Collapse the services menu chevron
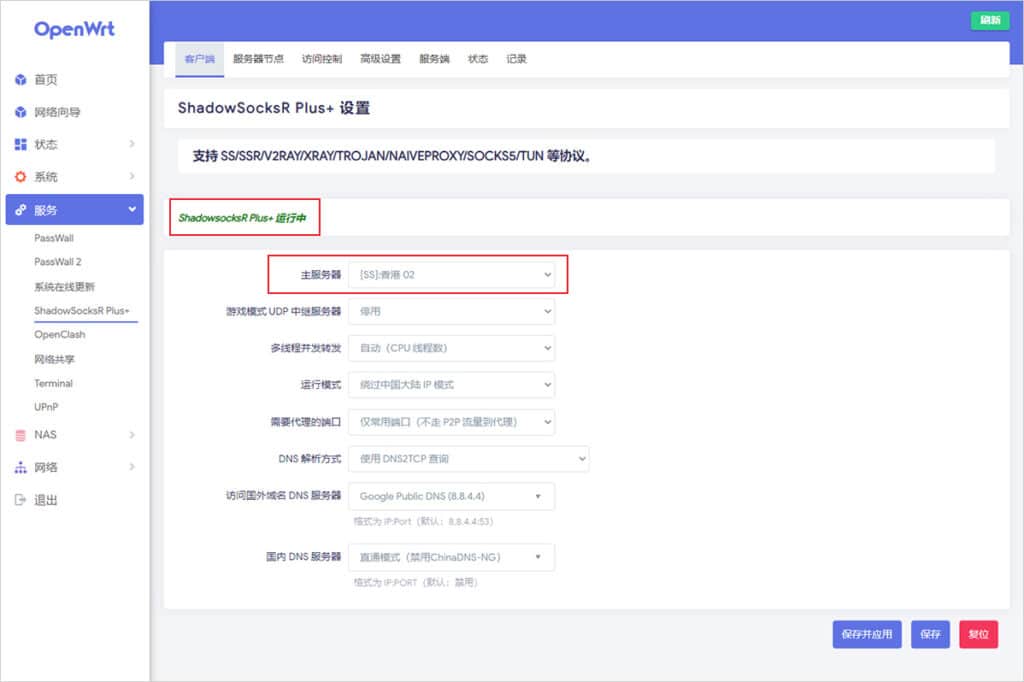Image resolution: width=1024 pixels, height=682 pixels. (x=132, y=210)
